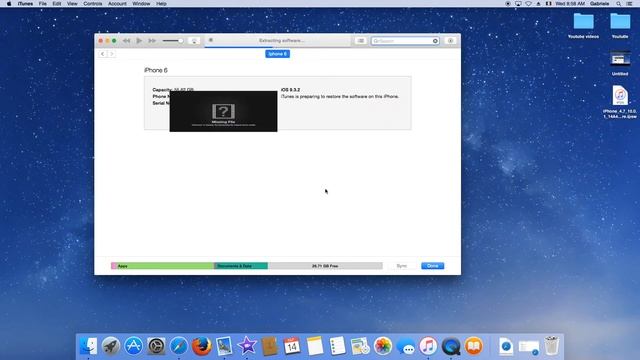Click the Done button
The width and height of the screenshot is (640, 360).
pyautogui.click(x=433, y=266)
